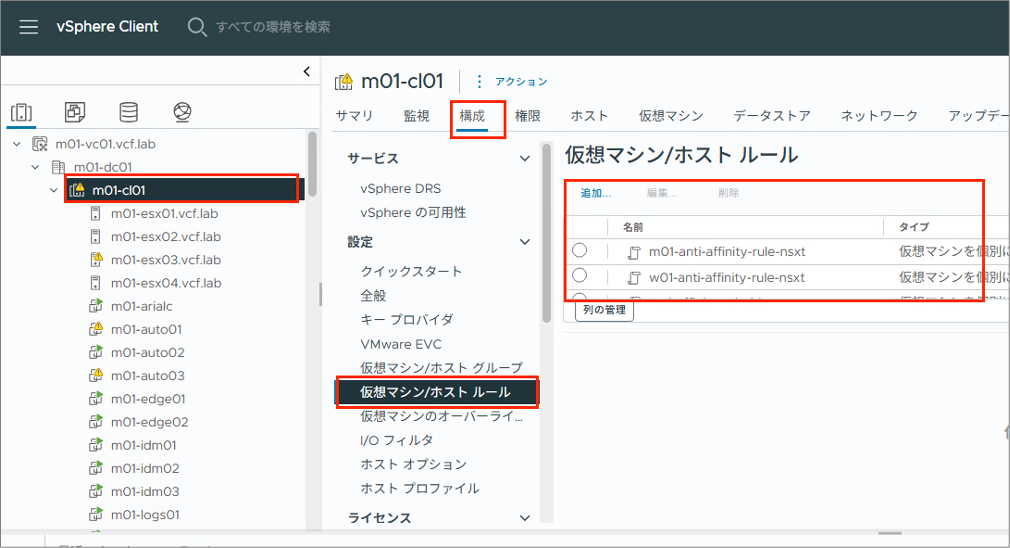
Task: Open the hamburger navigation menu
Action: [x=28, y=27]
